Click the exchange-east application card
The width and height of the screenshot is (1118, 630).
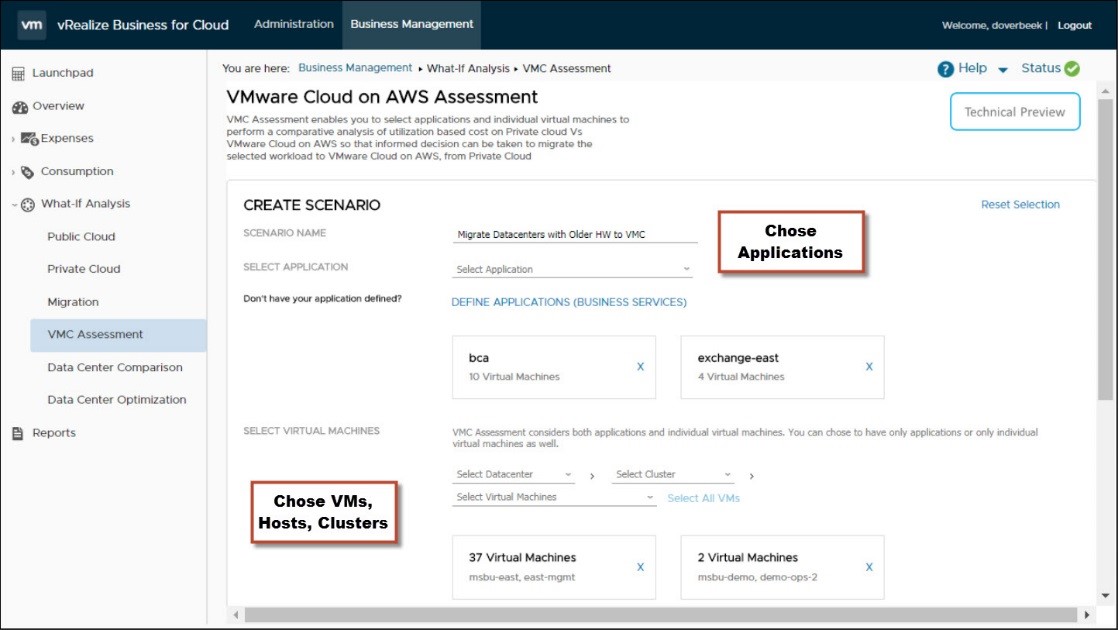(782, 367)
